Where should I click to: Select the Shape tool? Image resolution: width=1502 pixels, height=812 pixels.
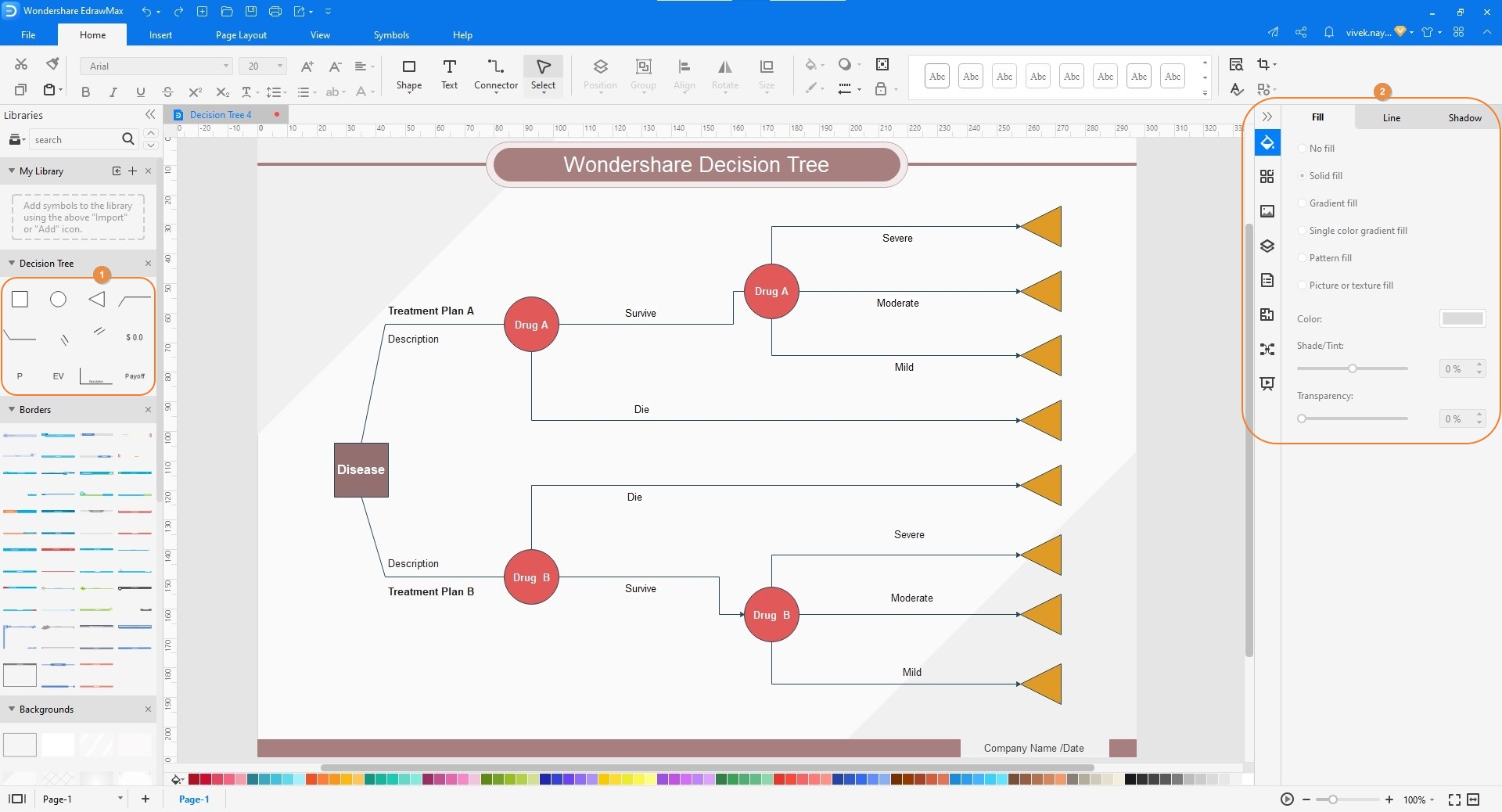(x=408, y=75)
